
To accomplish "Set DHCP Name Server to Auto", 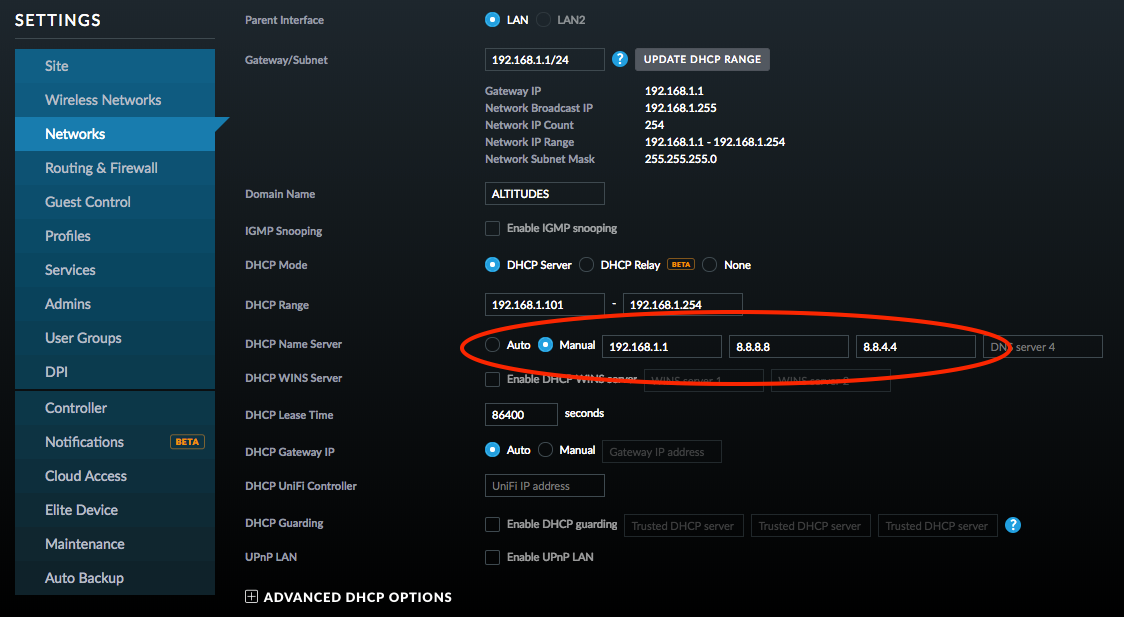I will pyautogui.click(x=492, y=345).
